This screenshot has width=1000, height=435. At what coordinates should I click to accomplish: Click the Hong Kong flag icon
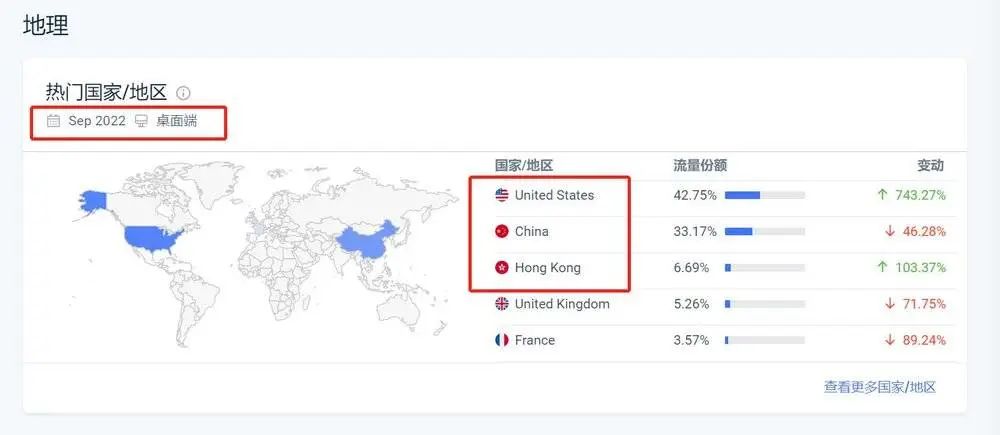(502, 268)
